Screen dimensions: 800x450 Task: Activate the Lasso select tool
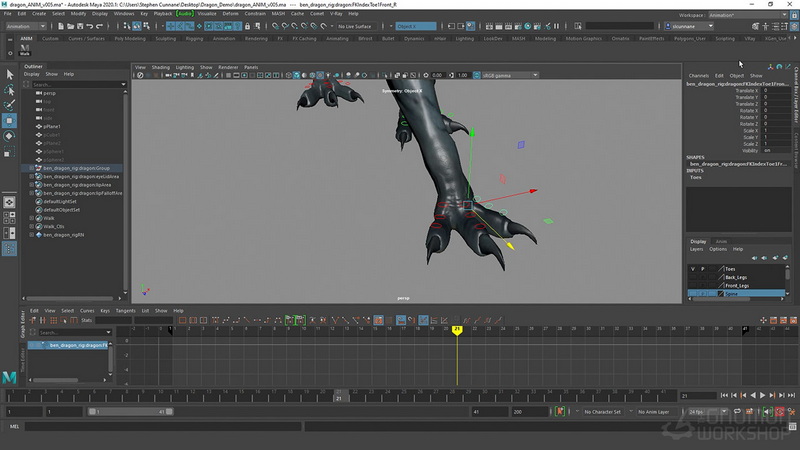pyautogui.click(x=9, y=90)
